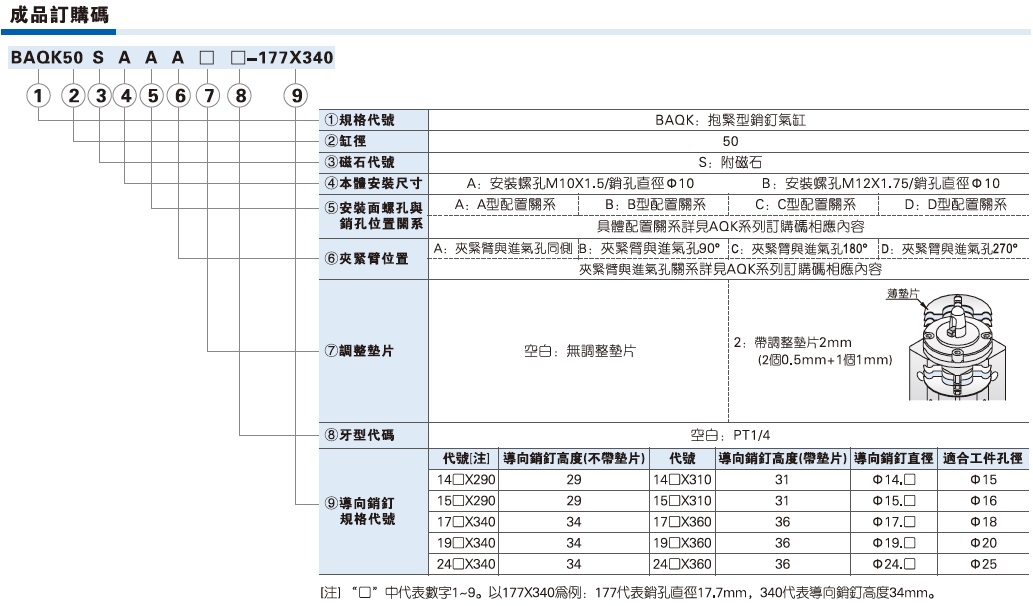Click the 適合工件孔徑 column header

click(983, 458)
